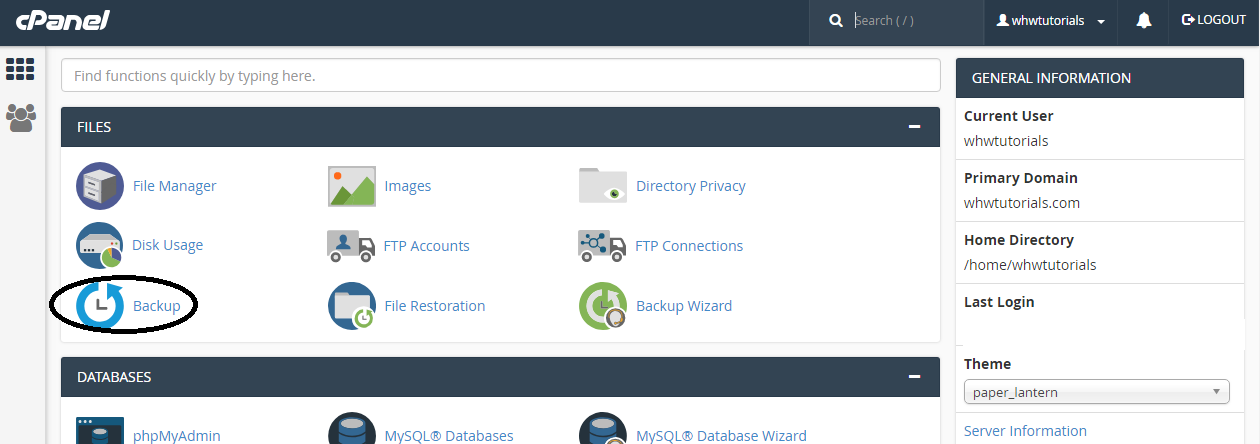Click the Backup link
The image size is (1260, 444).
[156, 306]
